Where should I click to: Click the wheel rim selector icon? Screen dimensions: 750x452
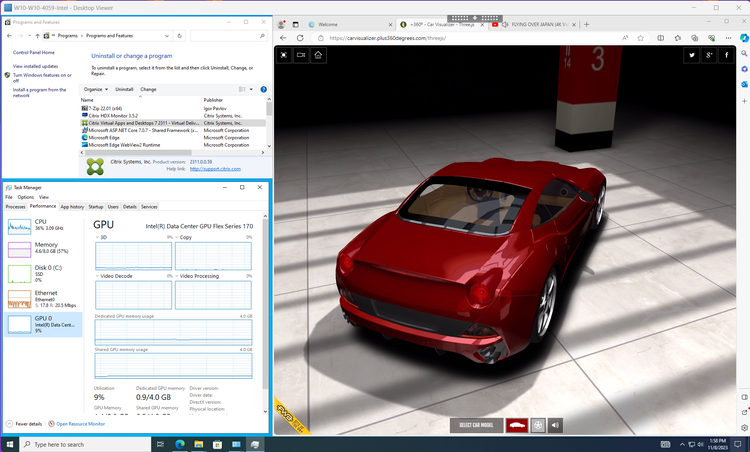(538, 425)
